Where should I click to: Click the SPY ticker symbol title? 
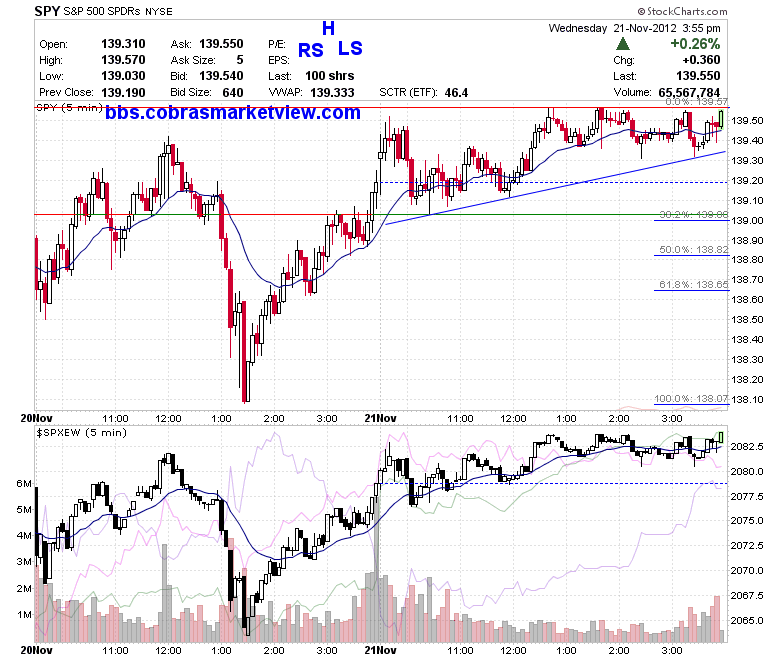[x=47, y=11]
